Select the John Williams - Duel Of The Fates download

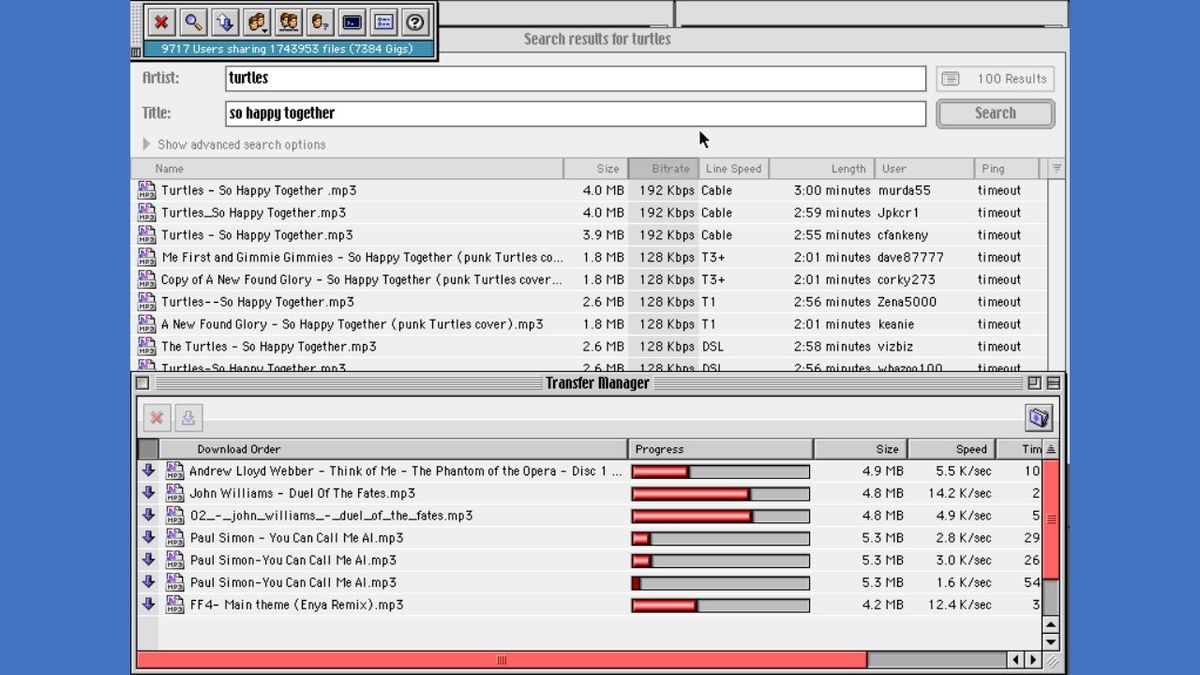click(x=302, y=493)
